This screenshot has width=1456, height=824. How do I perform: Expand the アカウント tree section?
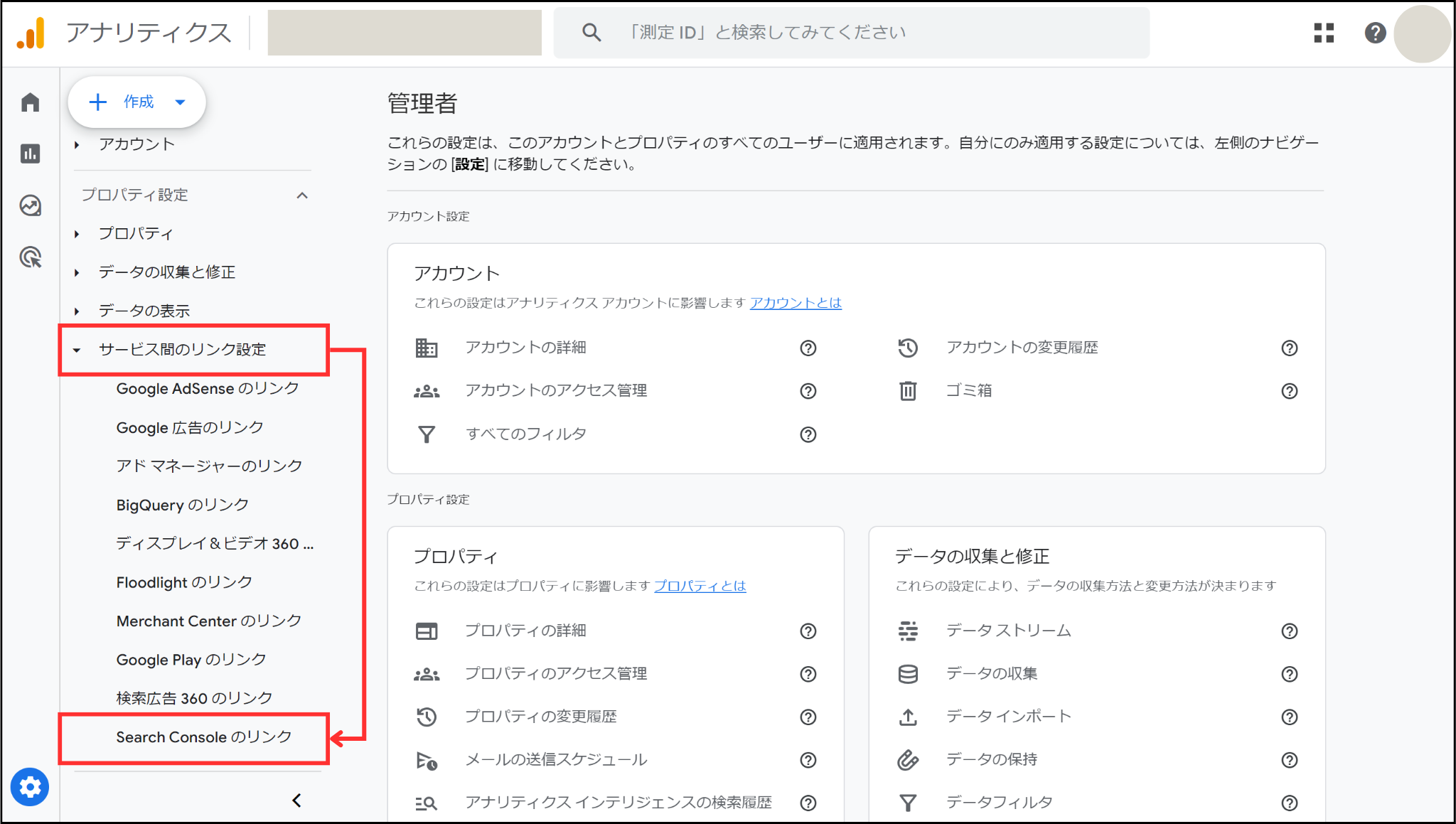coord(77,144)
